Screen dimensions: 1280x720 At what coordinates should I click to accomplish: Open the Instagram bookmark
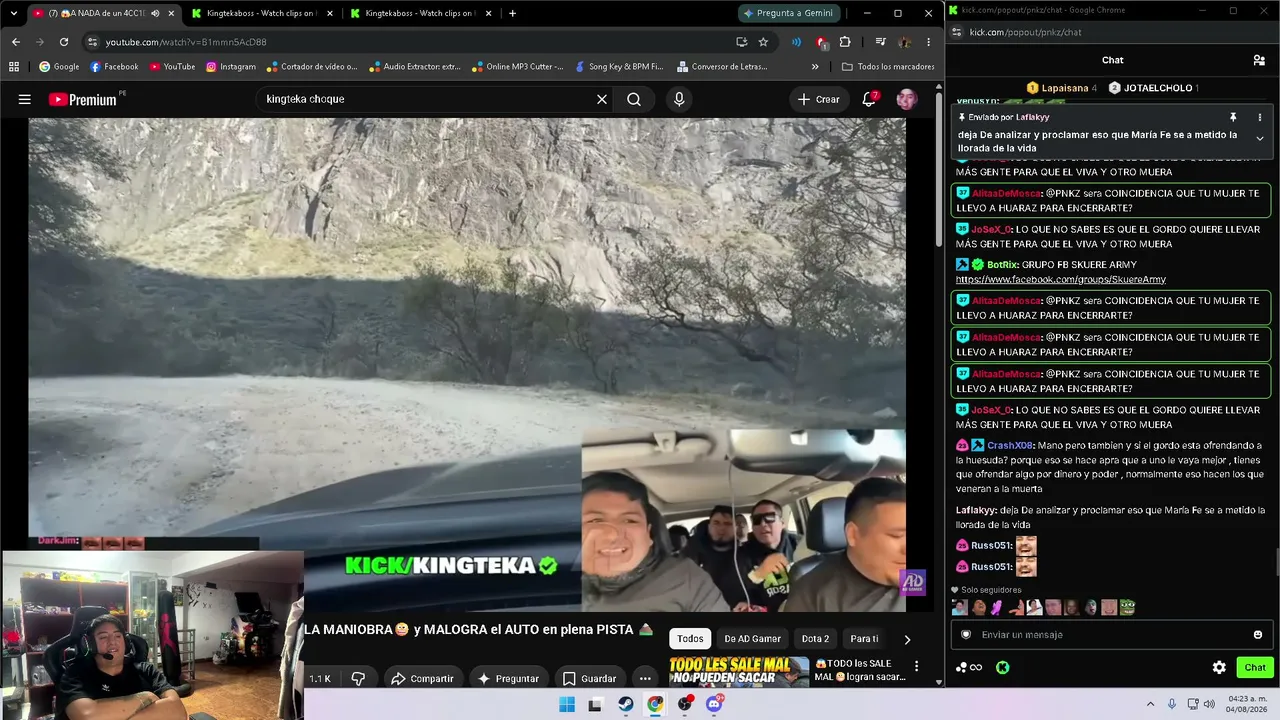click(x=230, y=67)
